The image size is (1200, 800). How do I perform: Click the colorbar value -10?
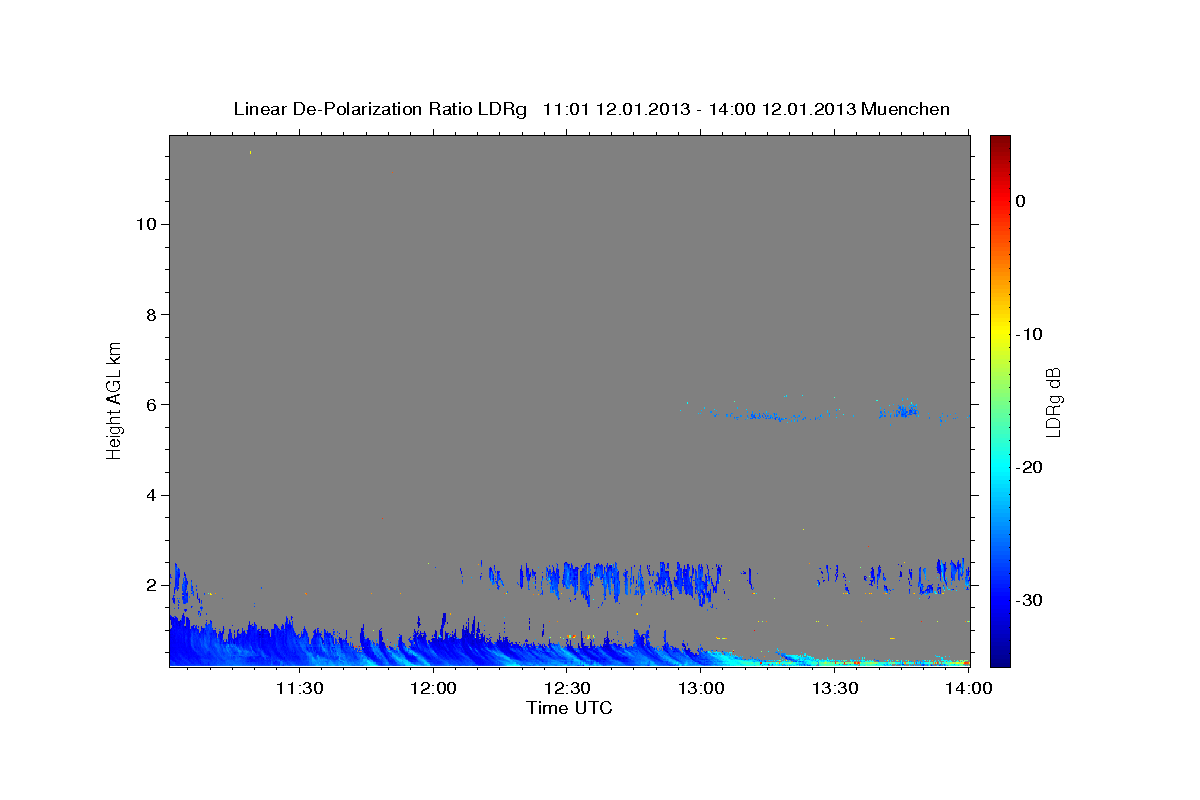tap(1030, 334)
